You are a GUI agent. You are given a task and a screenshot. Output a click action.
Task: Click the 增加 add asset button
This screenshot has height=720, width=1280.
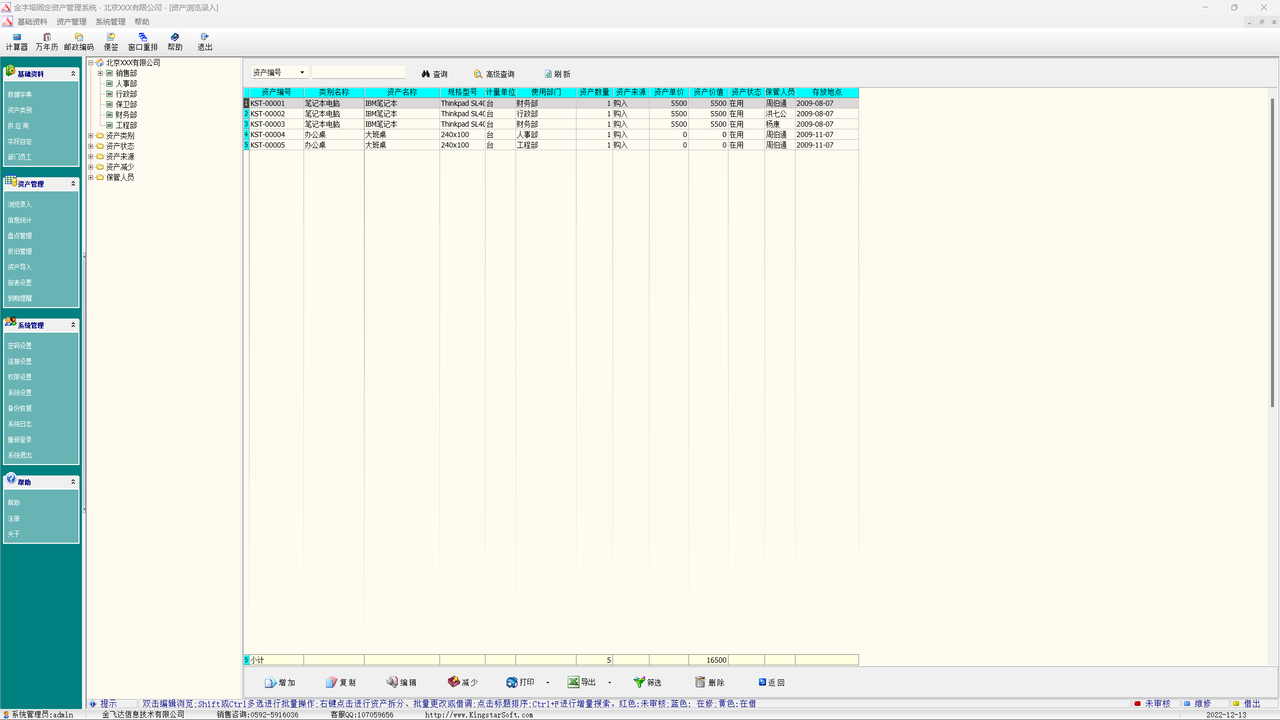coord(280,683)
